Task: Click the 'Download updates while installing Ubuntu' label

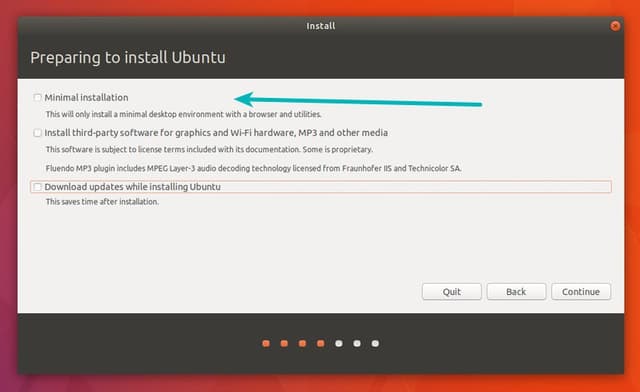Action: pos(133,187)
